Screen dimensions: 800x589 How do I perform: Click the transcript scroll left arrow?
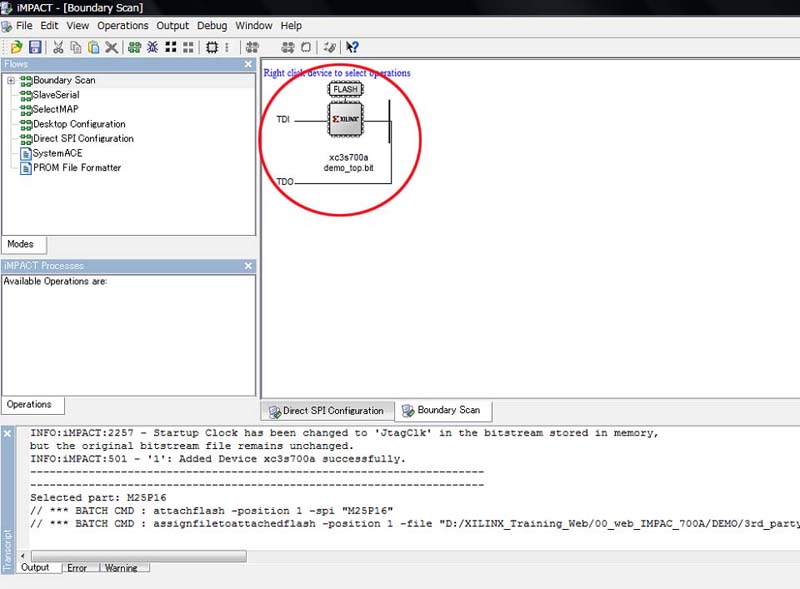point(23,556)
